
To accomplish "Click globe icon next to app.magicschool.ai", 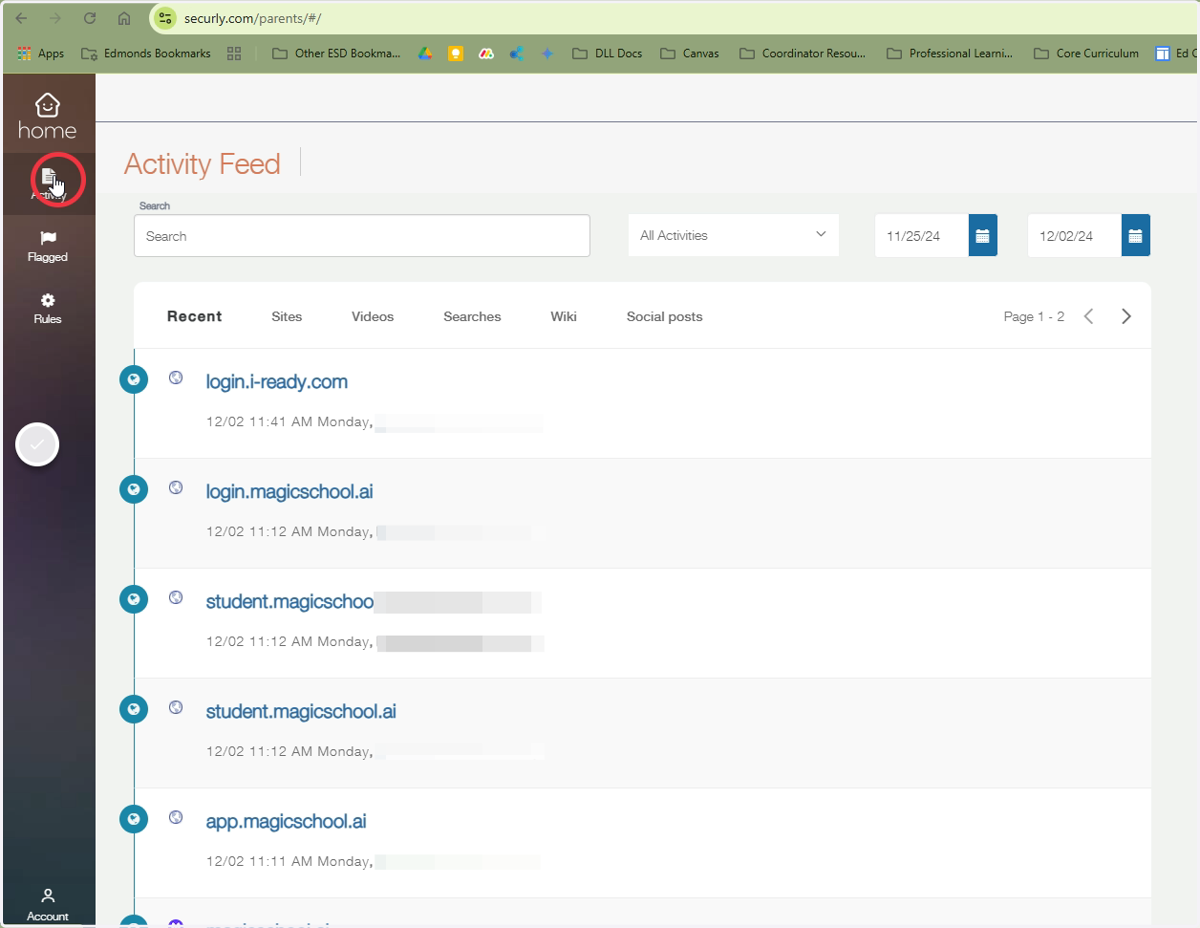I will [x=176, y=817].
